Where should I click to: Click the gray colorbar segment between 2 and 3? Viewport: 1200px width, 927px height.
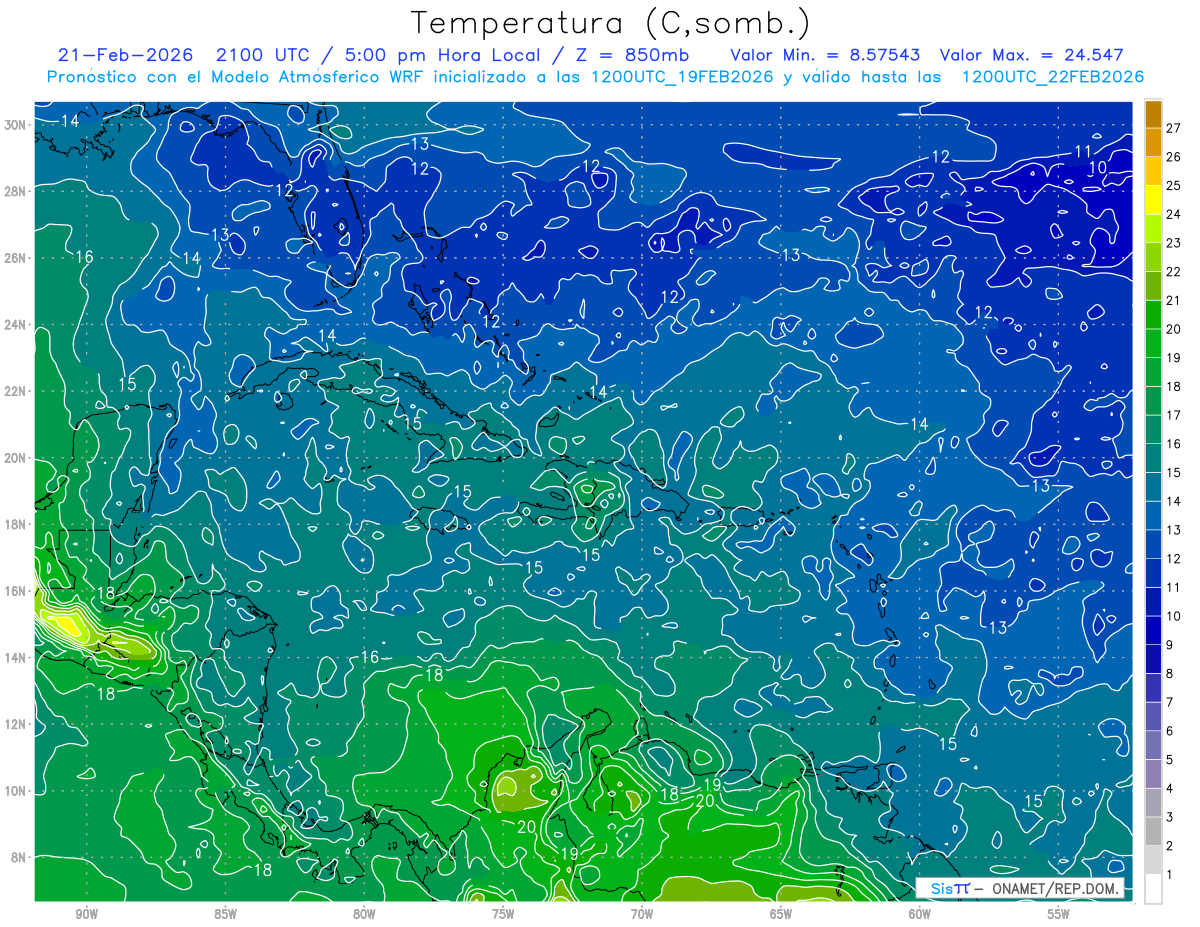(1153, 831)
